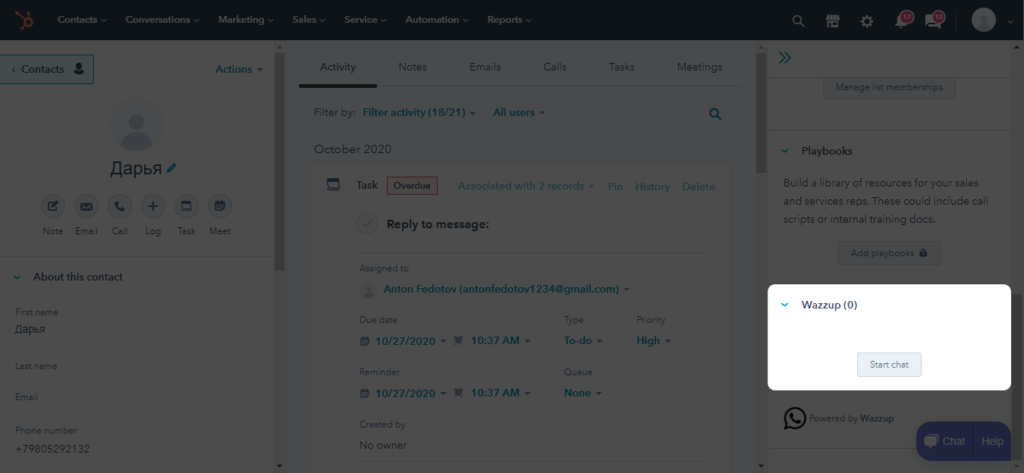Click the Phone number field value

click(x=52, y=449)
